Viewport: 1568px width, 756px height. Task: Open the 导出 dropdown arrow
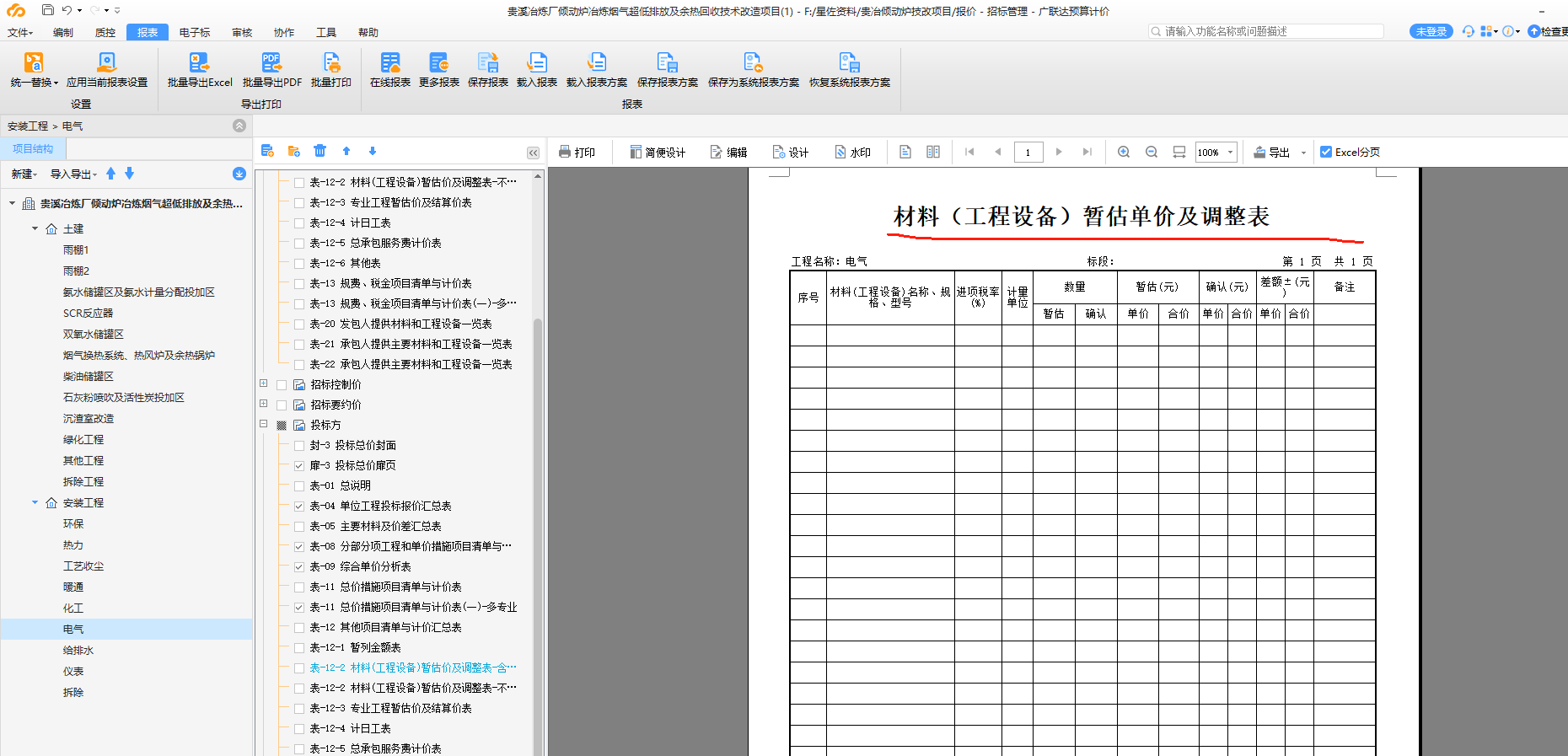(x=1303, y=153)
